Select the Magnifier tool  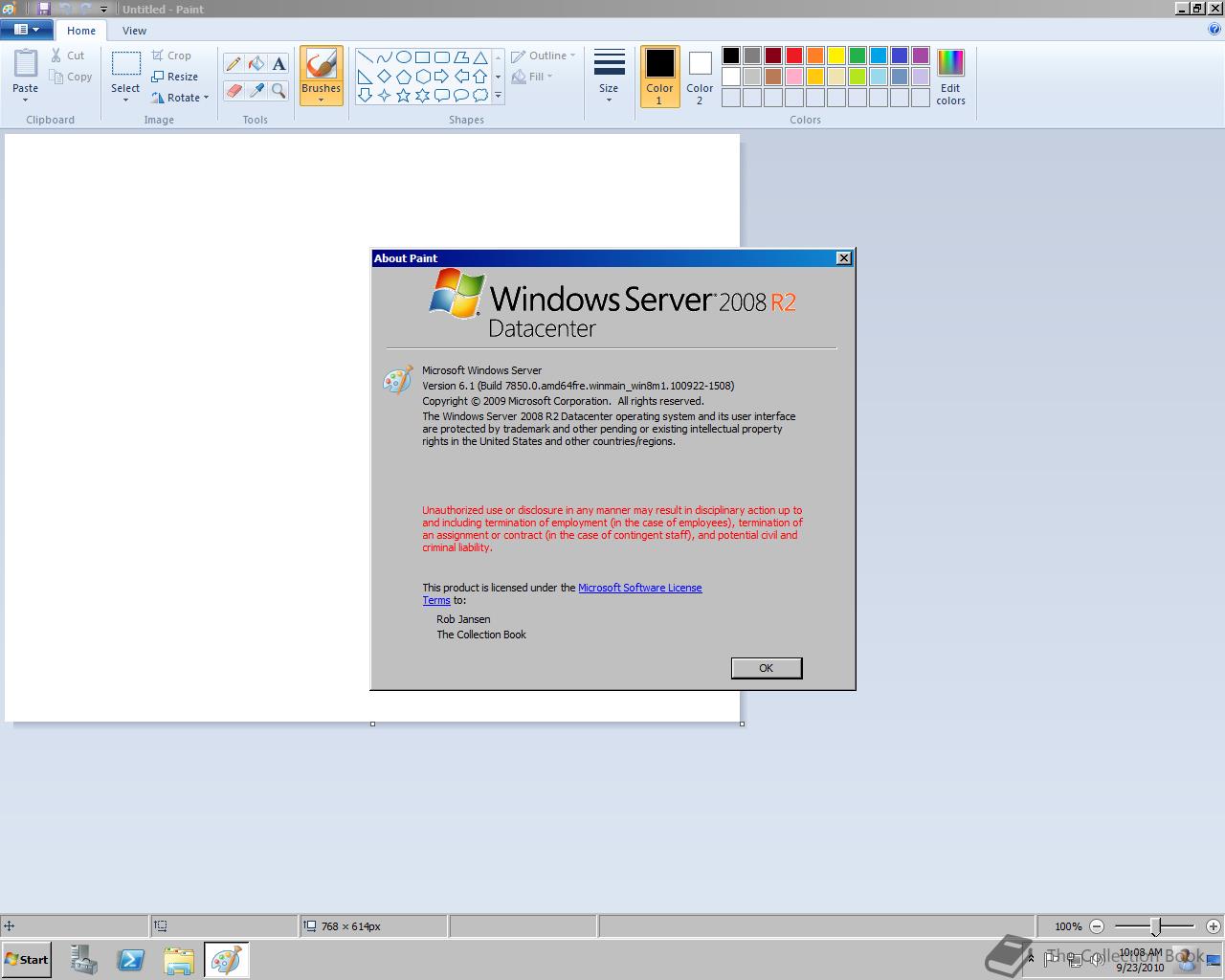(278, 91)
